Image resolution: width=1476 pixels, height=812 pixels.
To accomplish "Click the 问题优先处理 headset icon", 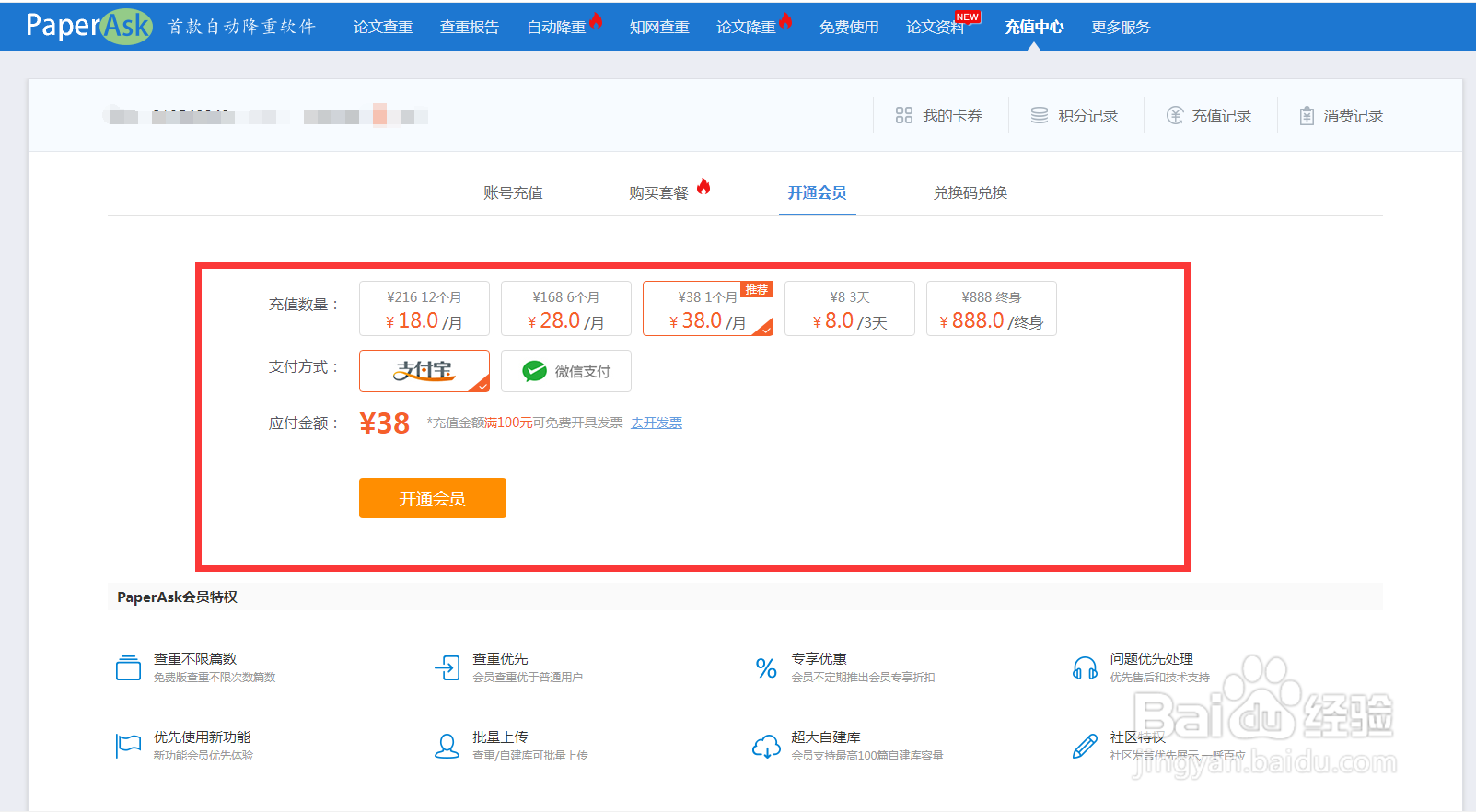I will coord(1085,667).
